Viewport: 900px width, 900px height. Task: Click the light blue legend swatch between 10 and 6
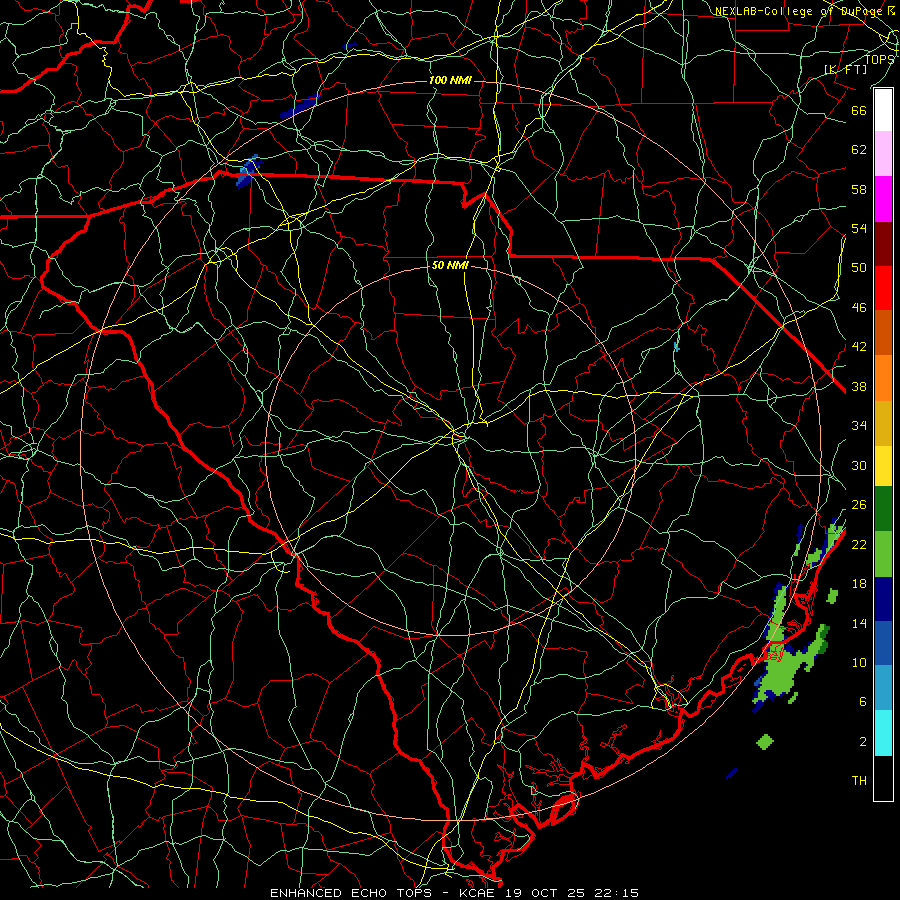click(x=883, y=688)
